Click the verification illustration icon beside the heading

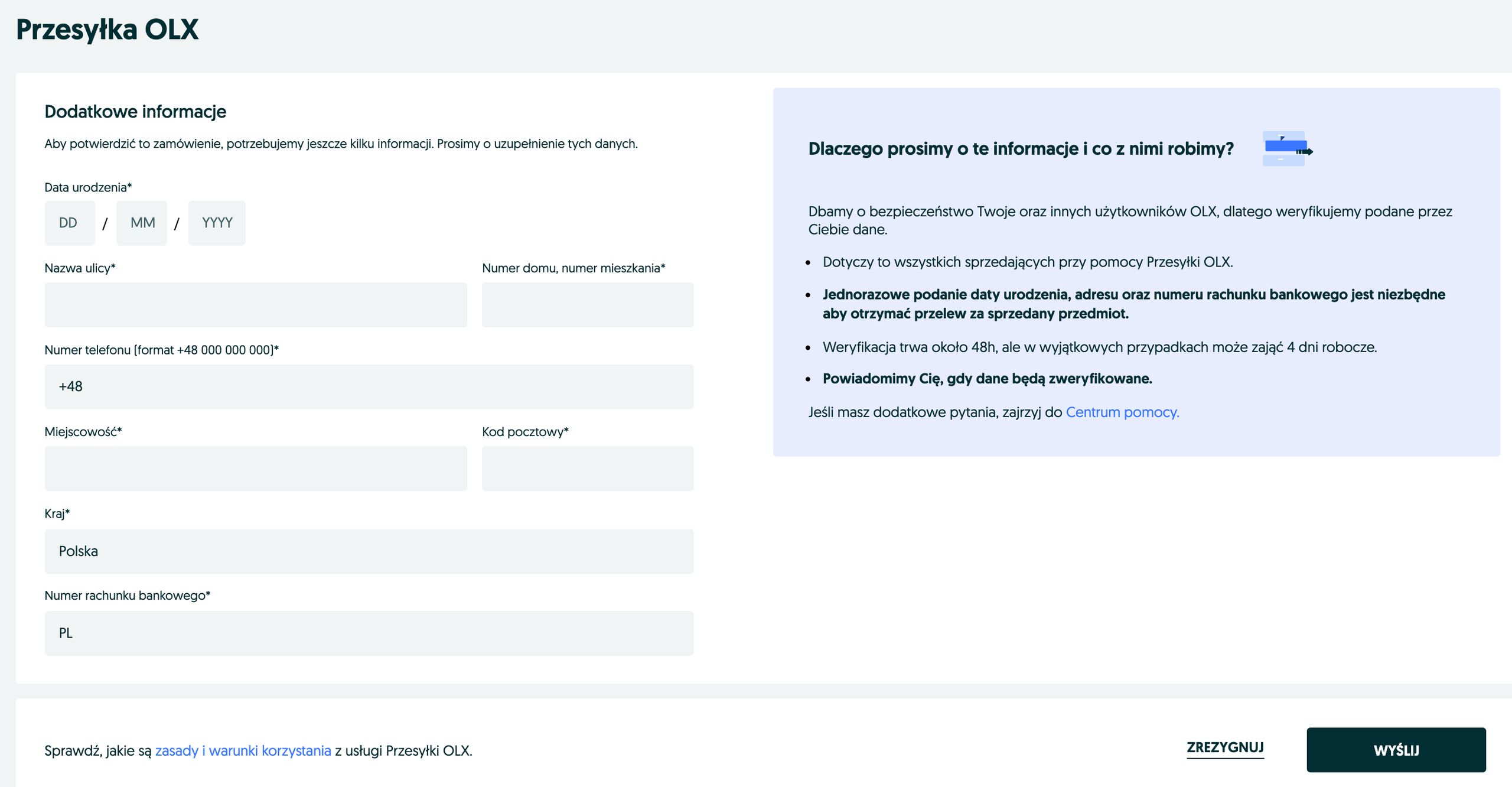pyautogui.click(x=1286, y=148)
